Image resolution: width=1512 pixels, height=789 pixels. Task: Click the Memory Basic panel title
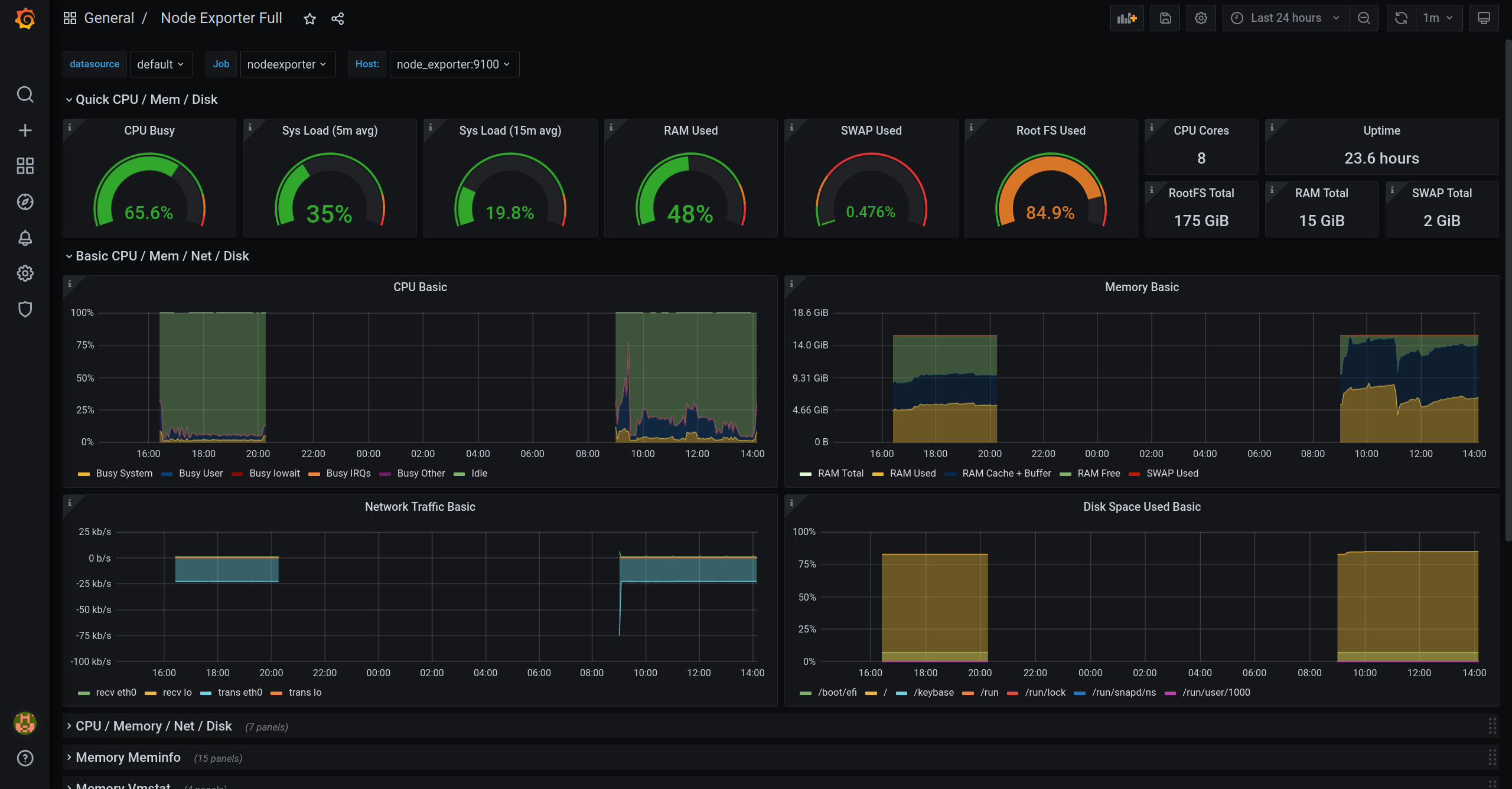point(1141,288)
